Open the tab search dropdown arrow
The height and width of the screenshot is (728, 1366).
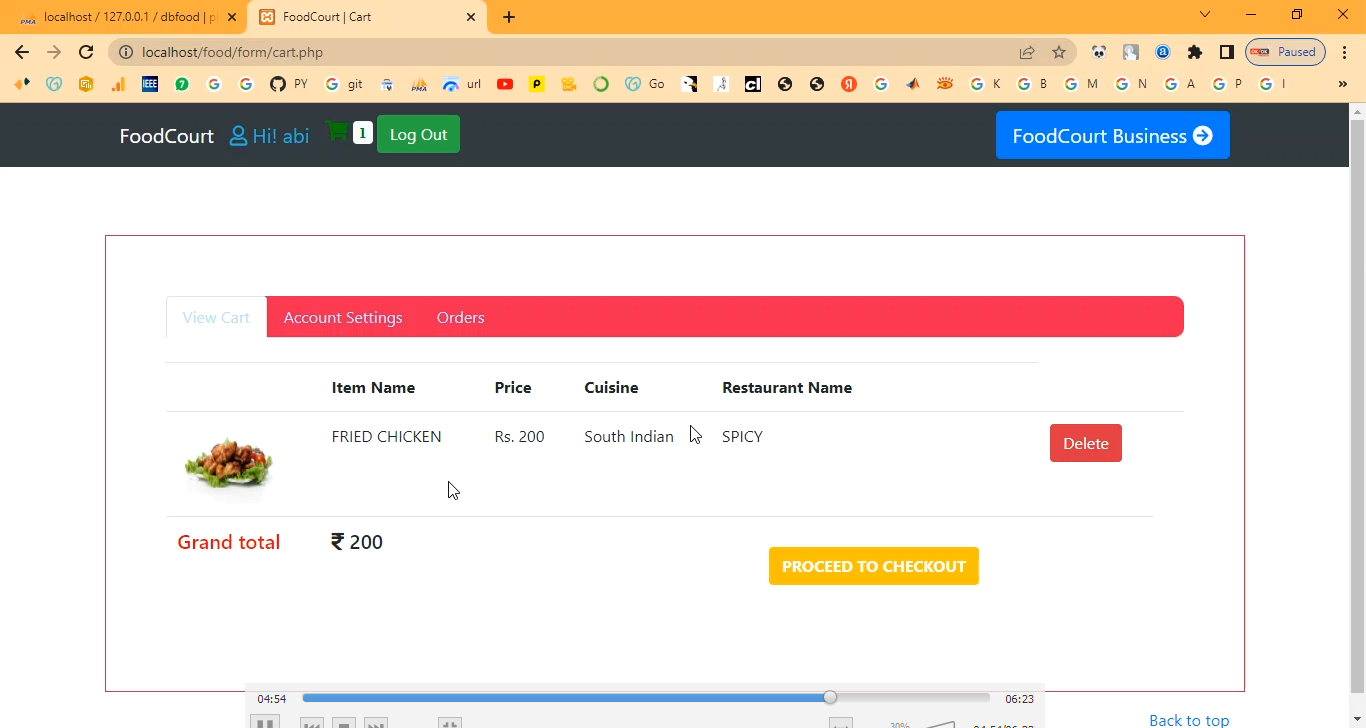coord(1205,15)
